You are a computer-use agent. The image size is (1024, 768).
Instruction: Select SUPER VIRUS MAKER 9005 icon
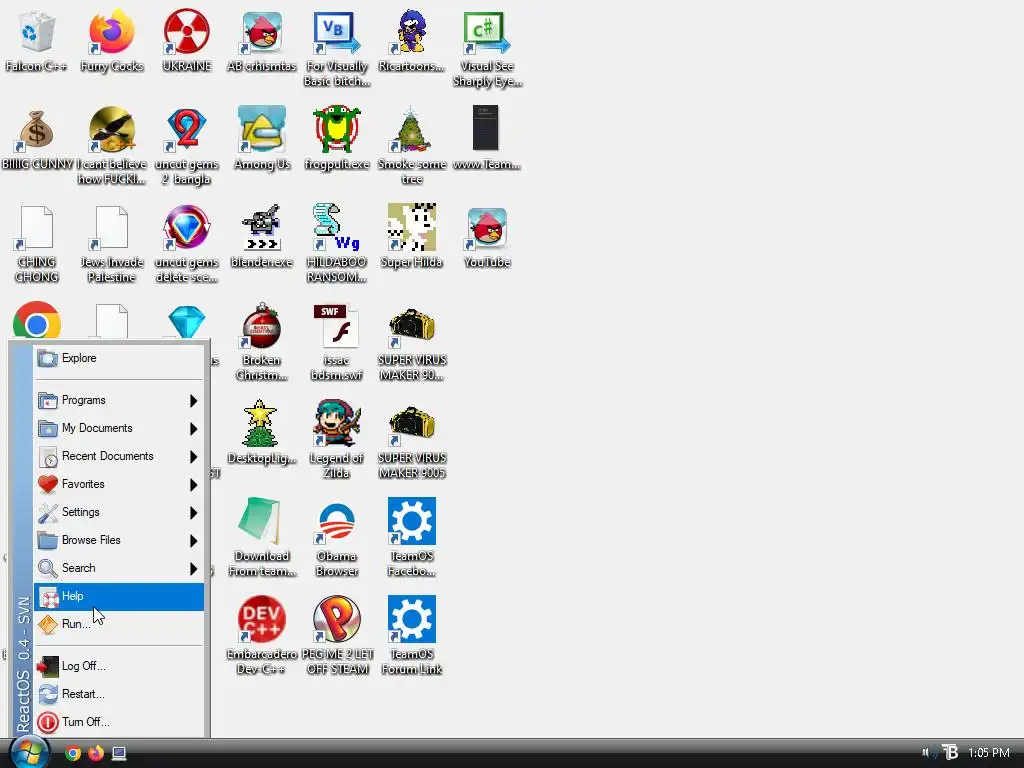pyautogui.click(x=412, y=424)
